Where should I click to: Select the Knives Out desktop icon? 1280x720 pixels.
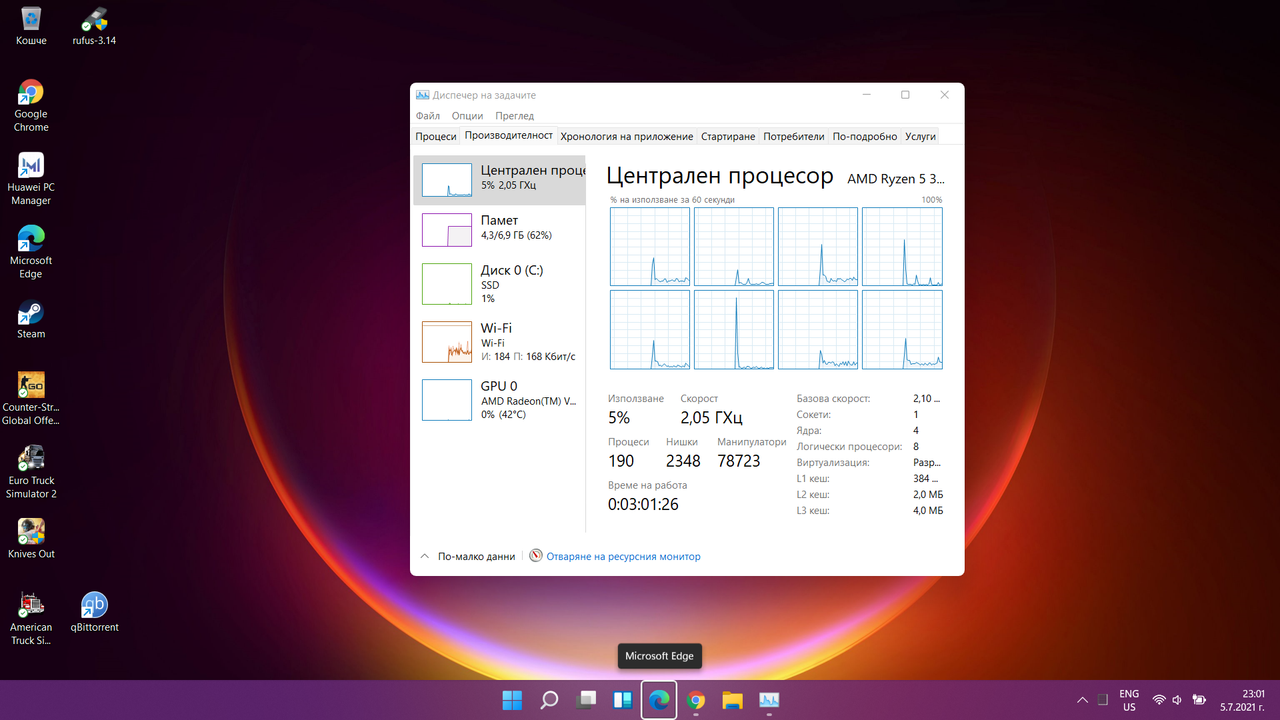point(31,539)
